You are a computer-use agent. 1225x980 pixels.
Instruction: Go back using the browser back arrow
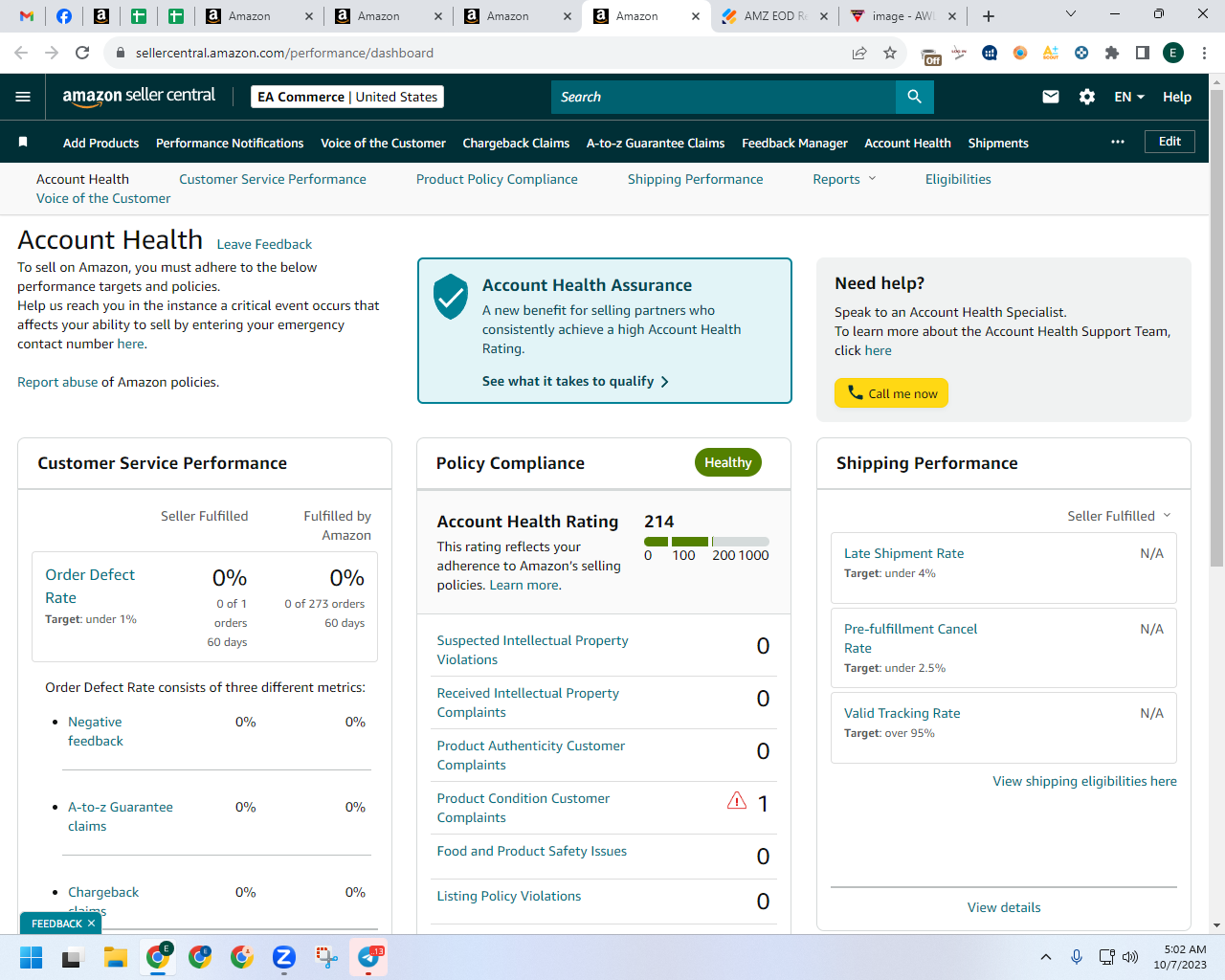tap(21, 53)
